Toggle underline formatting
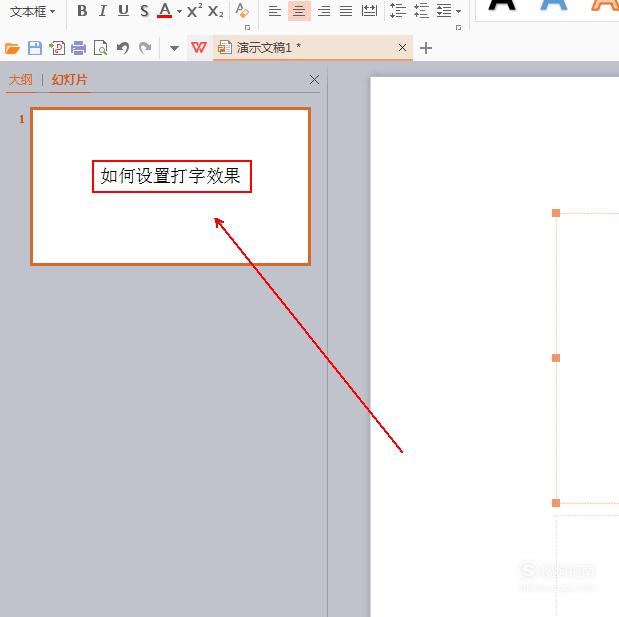The image size is (619, 617). [124, 11]
